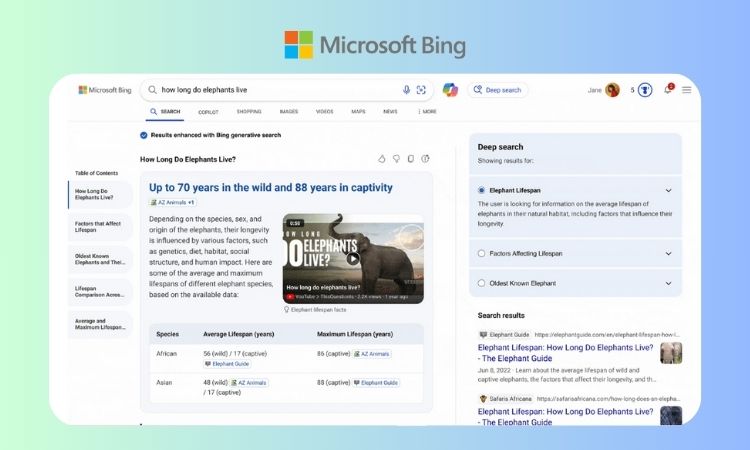Select Oldest Known Elephant radio button
Viewport: 750px width, 450px height.
tap(481, 283)
